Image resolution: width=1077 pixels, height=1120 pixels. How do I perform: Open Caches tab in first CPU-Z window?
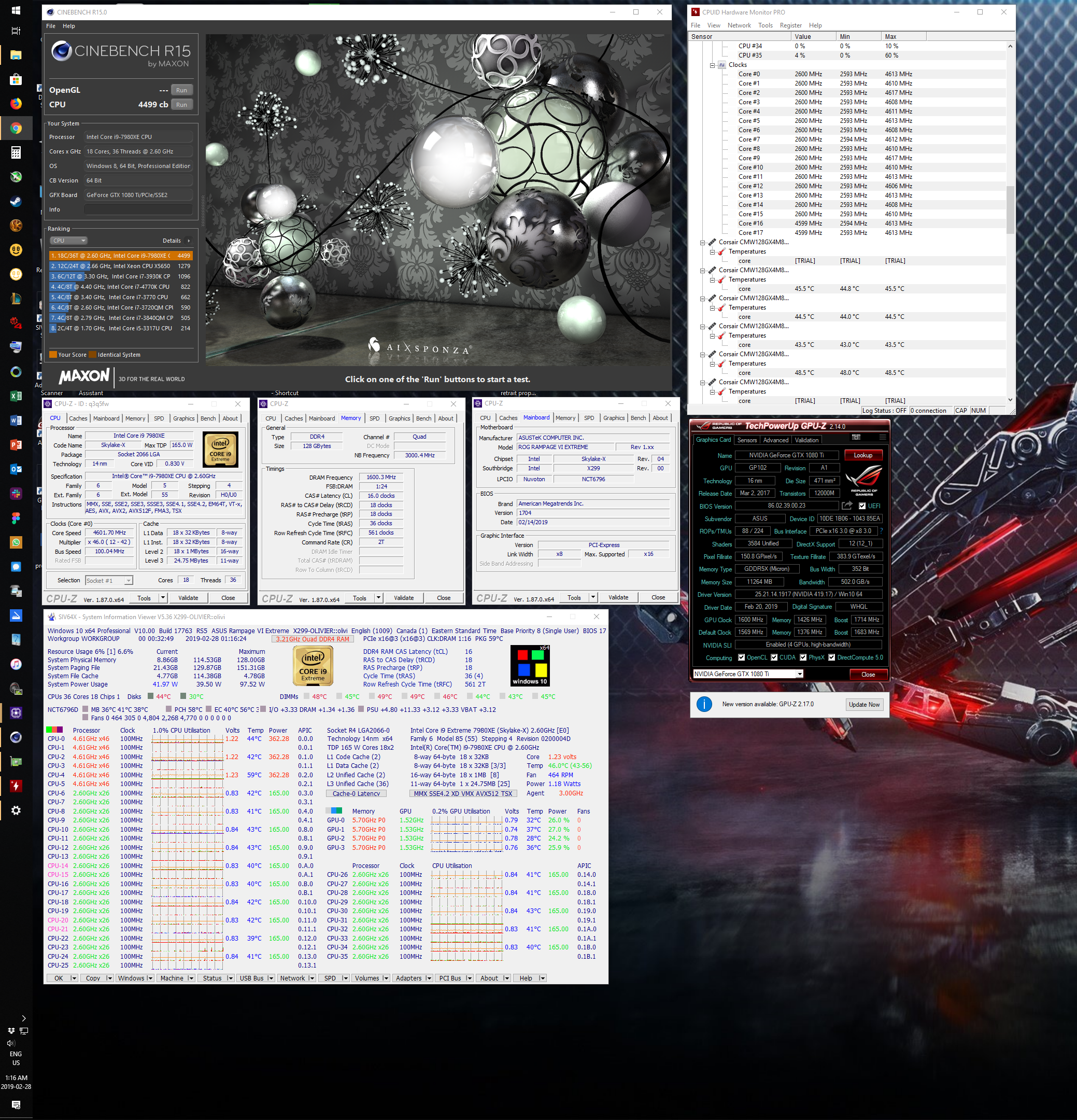78,418
